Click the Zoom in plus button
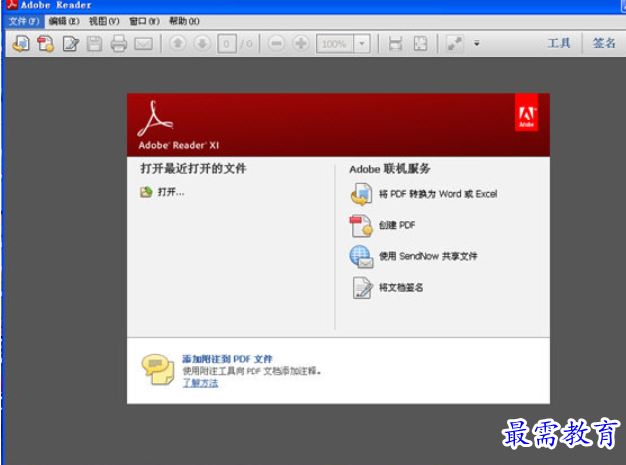 (301, 43)
